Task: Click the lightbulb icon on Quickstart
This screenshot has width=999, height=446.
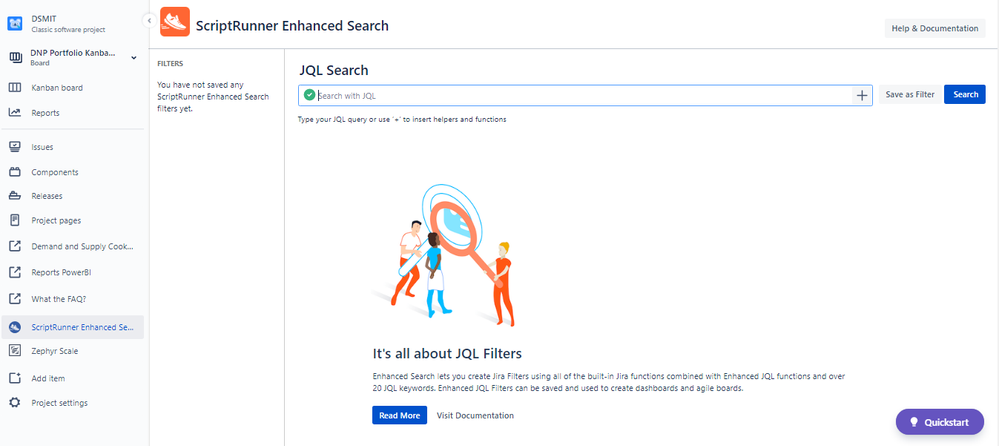Action: (914, 422)
